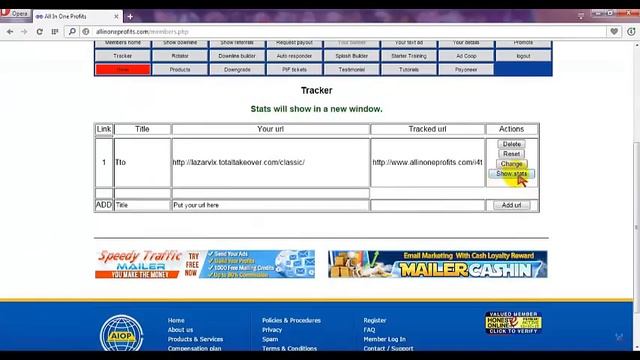Click the Add url button
The height and width of the screenshot is (360, 640).
click(x=511, y=205)
